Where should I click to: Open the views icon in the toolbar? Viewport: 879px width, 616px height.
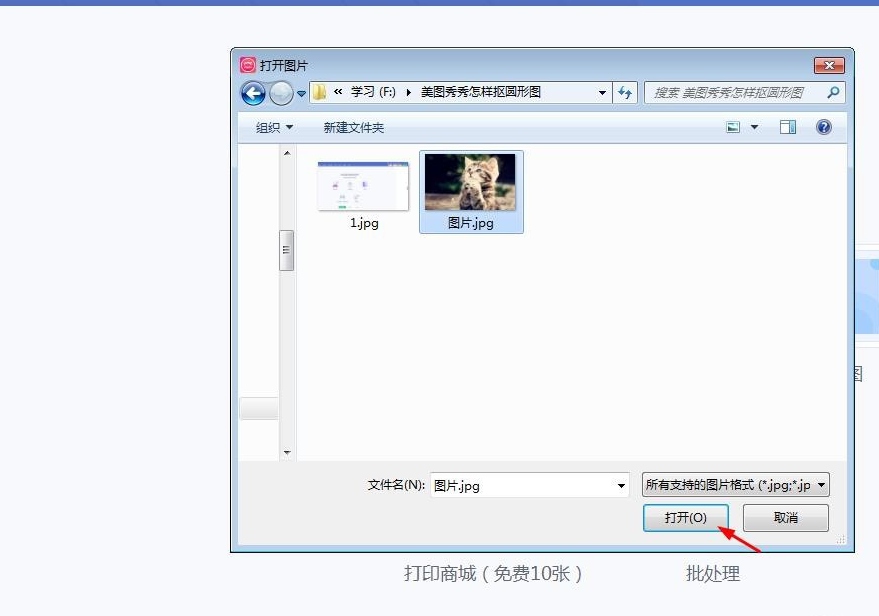click(x=733, y=127)
